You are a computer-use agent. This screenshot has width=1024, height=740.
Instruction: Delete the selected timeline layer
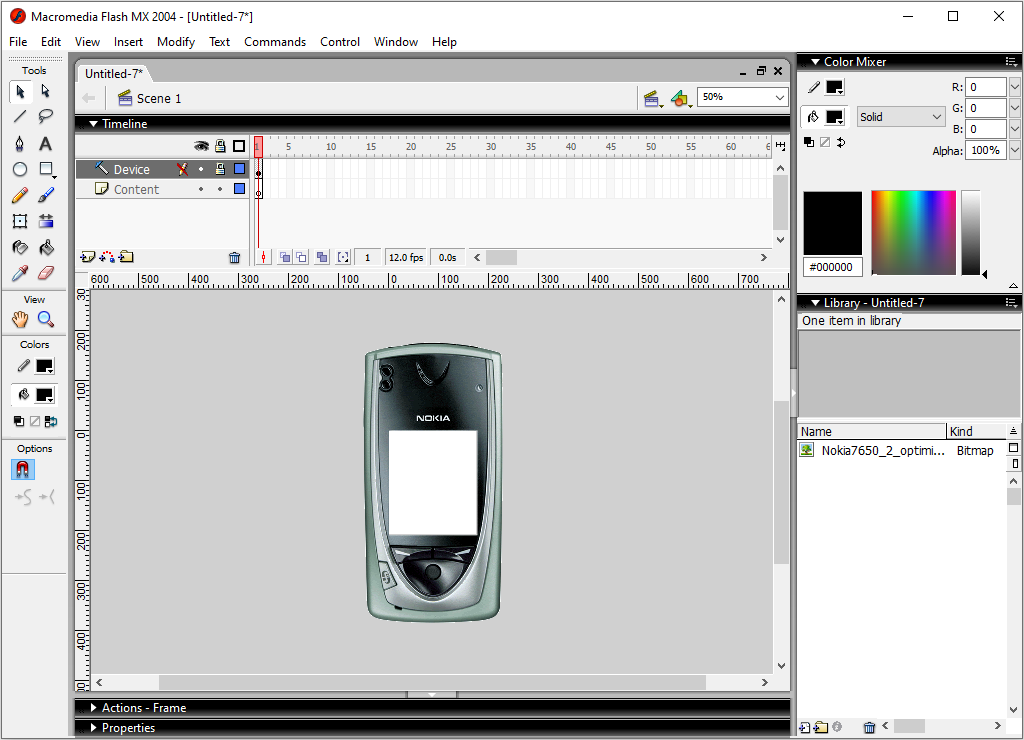(x=234, y=258)
